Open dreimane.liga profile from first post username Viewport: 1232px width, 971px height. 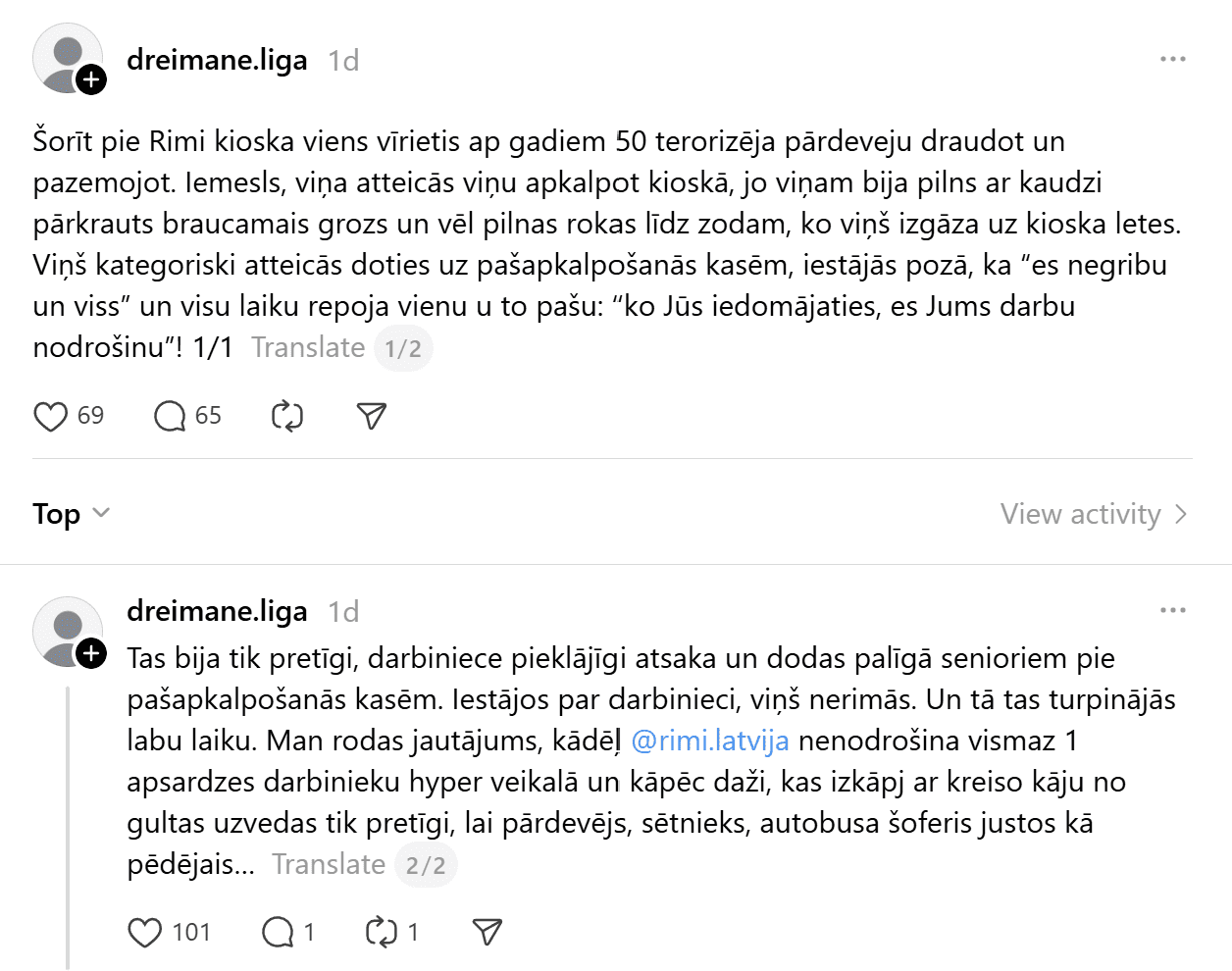tap(217, 61)
